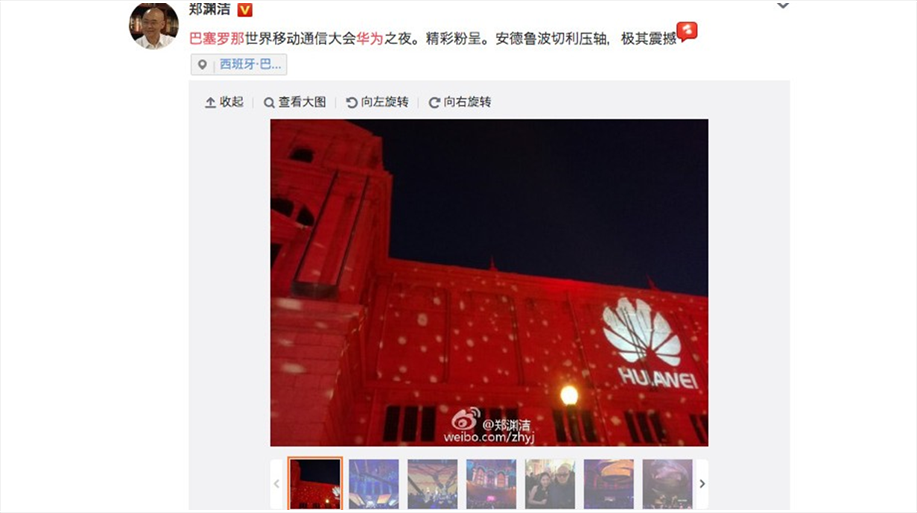Select the second blue-lit hall thumbnail

tap(374, 484)
